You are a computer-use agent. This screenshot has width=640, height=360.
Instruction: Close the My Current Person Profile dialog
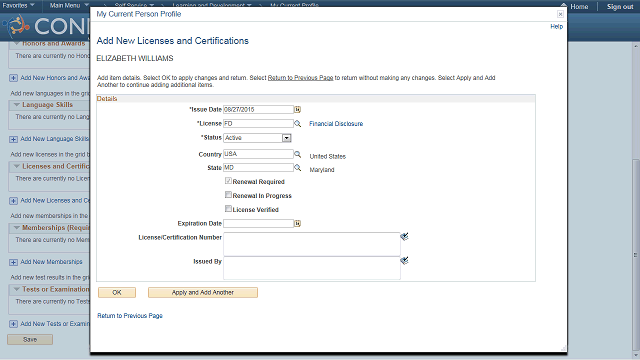[x=560, y=14]
